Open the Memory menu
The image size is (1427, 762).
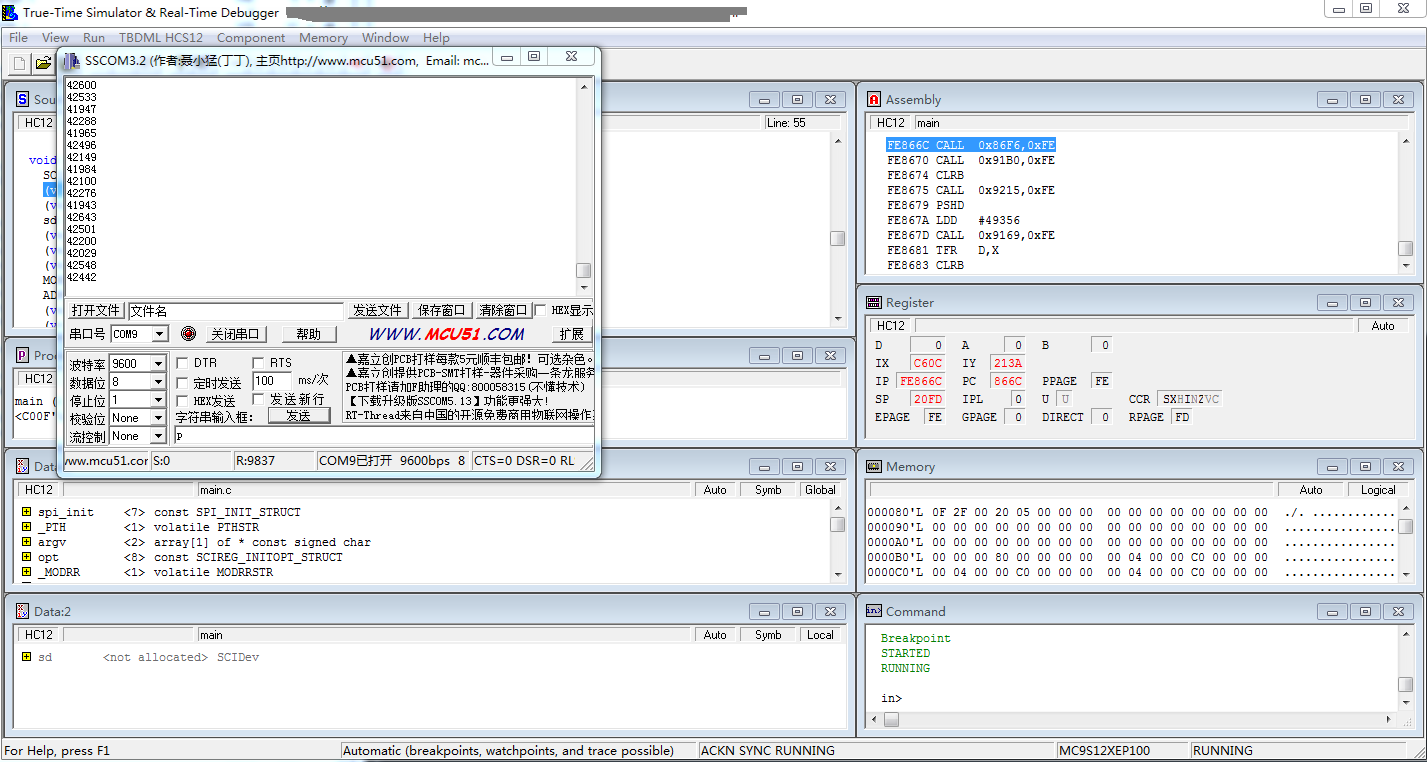pos(323,38)
